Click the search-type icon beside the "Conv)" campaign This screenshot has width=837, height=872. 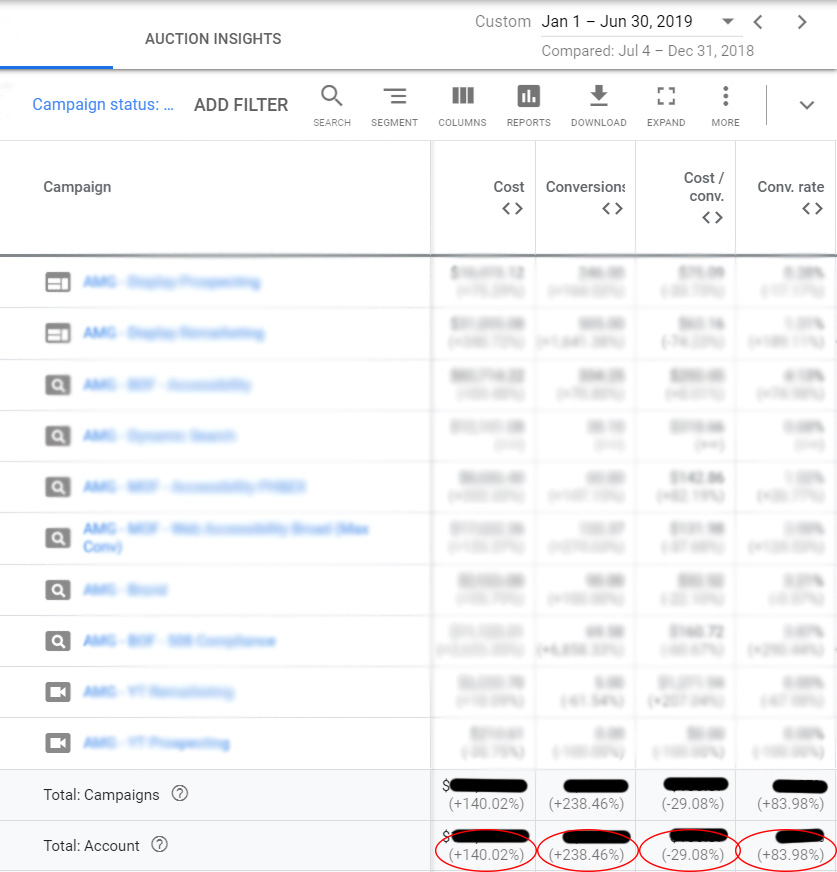click(x=58, y=538)
